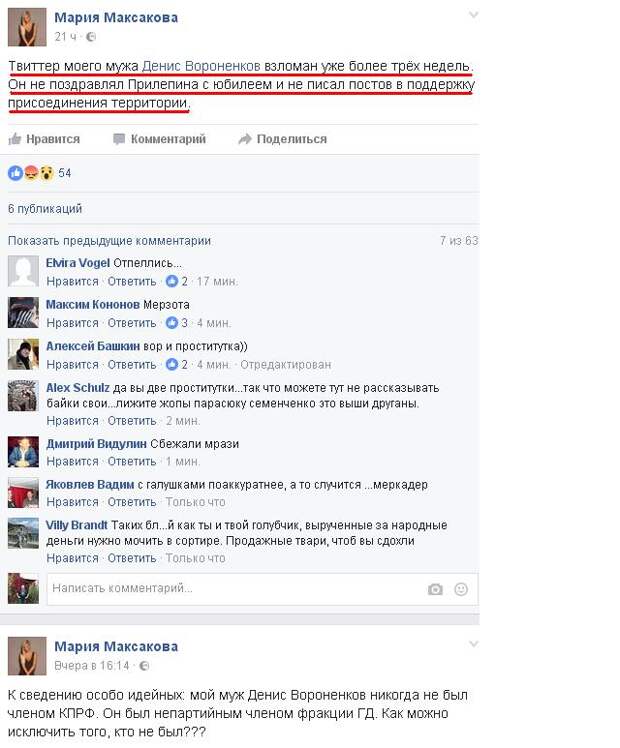
Task: Open the options chevron on the first post
Action: pyautogui.click(x=473, y=15)
